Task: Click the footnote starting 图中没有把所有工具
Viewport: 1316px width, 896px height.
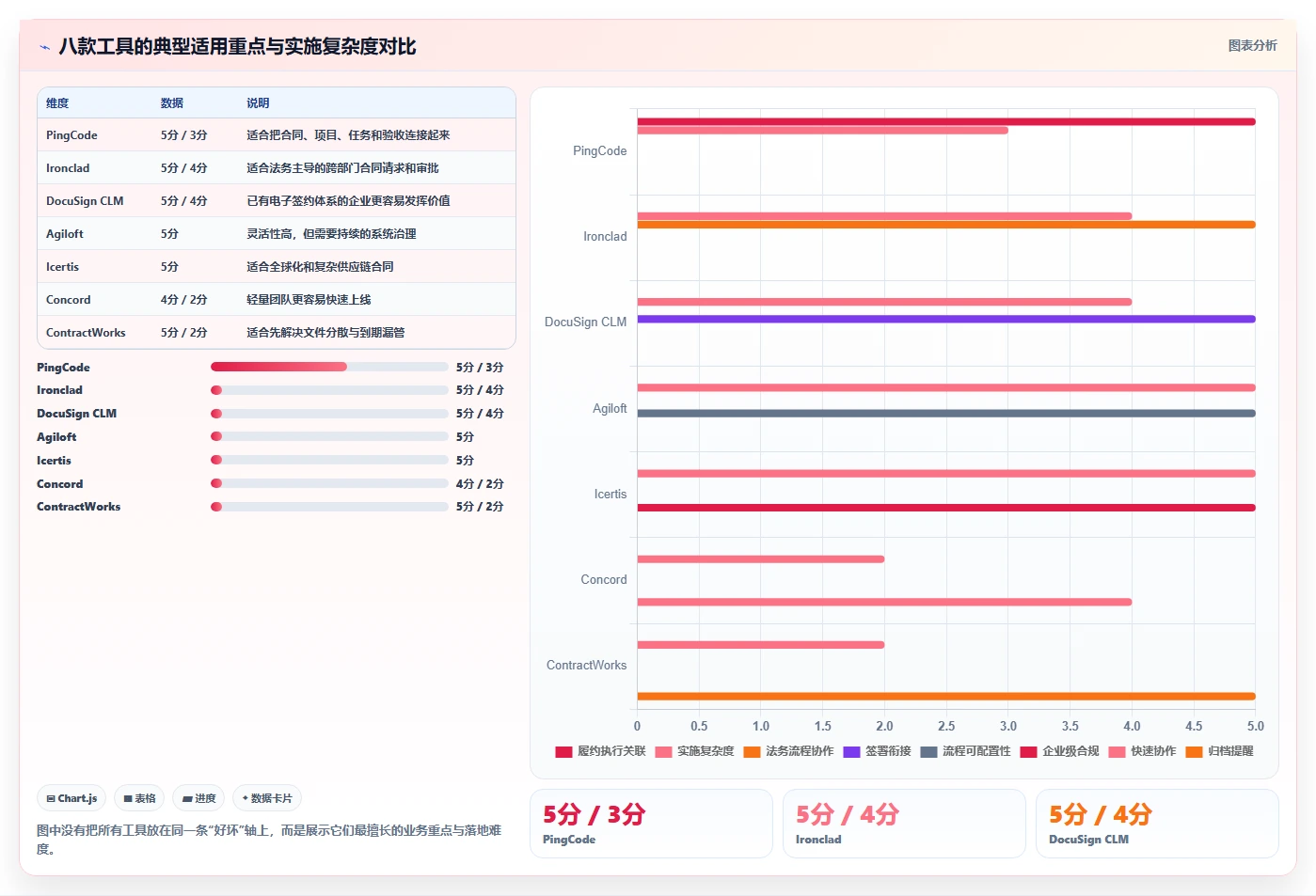Action: point(269,840)
